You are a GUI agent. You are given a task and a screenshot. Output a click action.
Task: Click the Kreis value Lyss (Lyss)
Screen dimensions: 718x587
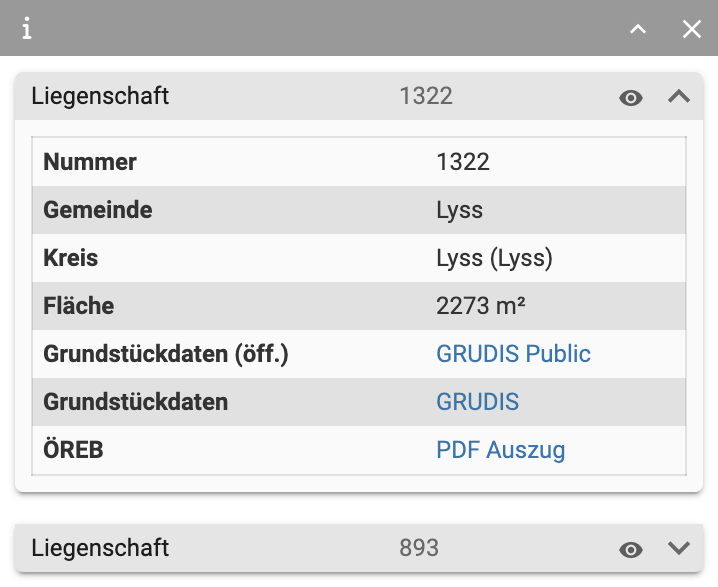494,258
